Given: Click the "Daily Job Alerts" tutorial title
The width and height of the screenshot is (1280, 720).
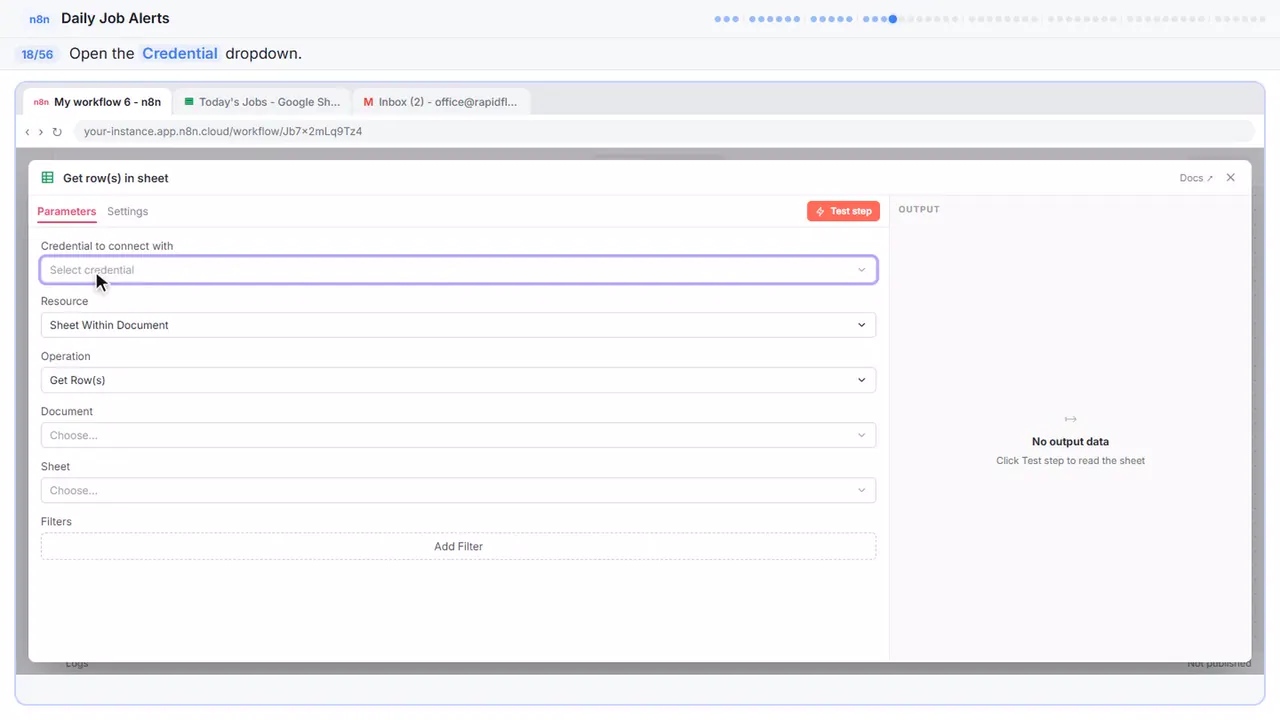Looking at the screenshot, I should pyautogui.click(x=115, y=18).
